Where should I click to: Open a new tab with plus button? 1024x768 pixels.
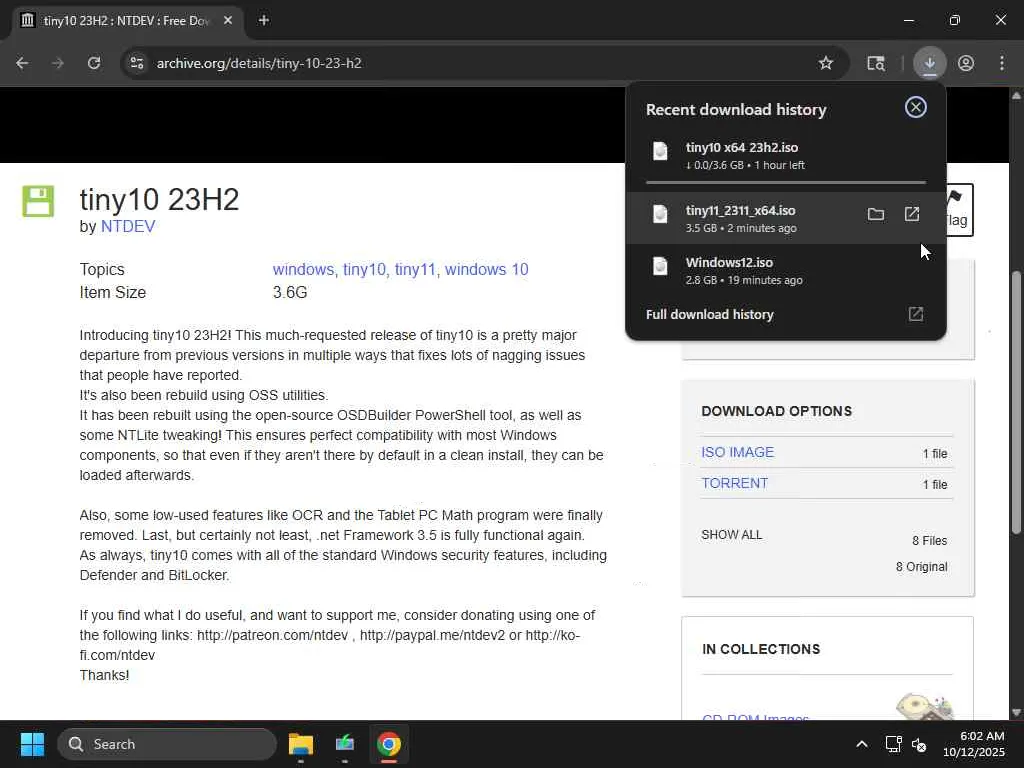264,20
